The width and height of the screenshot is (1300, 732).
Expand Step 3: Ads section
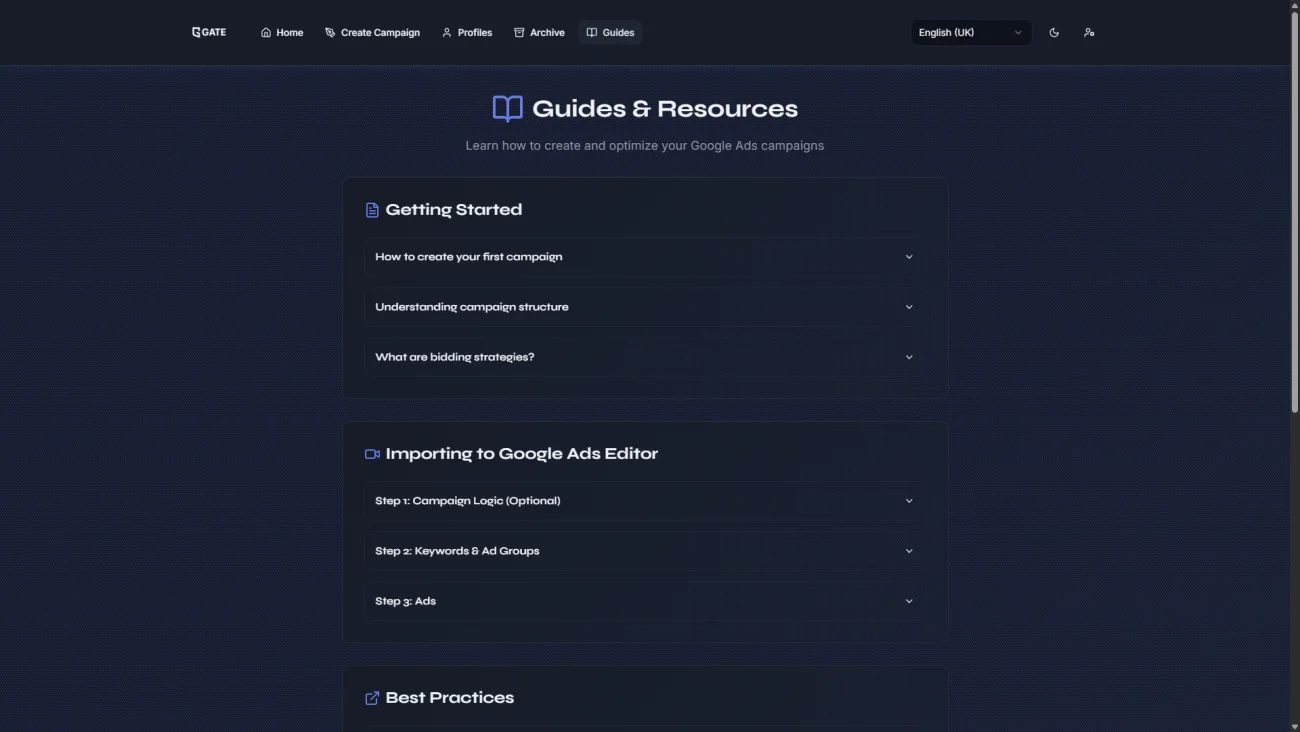tap(644, 601)
